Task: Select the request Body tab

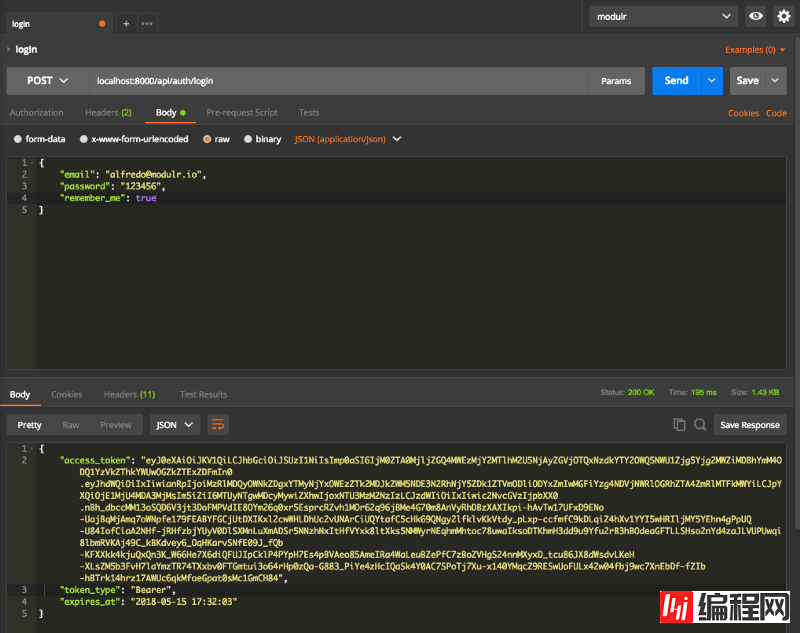Action: tap(170, 112)
